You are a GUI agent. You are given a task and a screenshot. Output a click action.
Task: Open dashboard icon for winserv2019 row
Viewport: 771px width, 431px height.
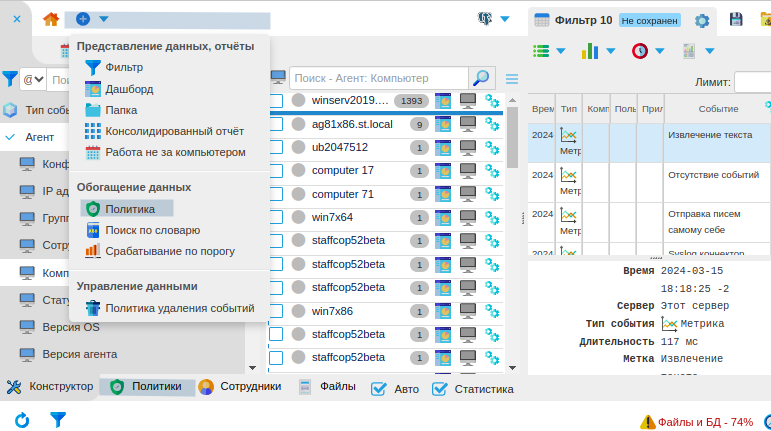click(x=443, y=101)
